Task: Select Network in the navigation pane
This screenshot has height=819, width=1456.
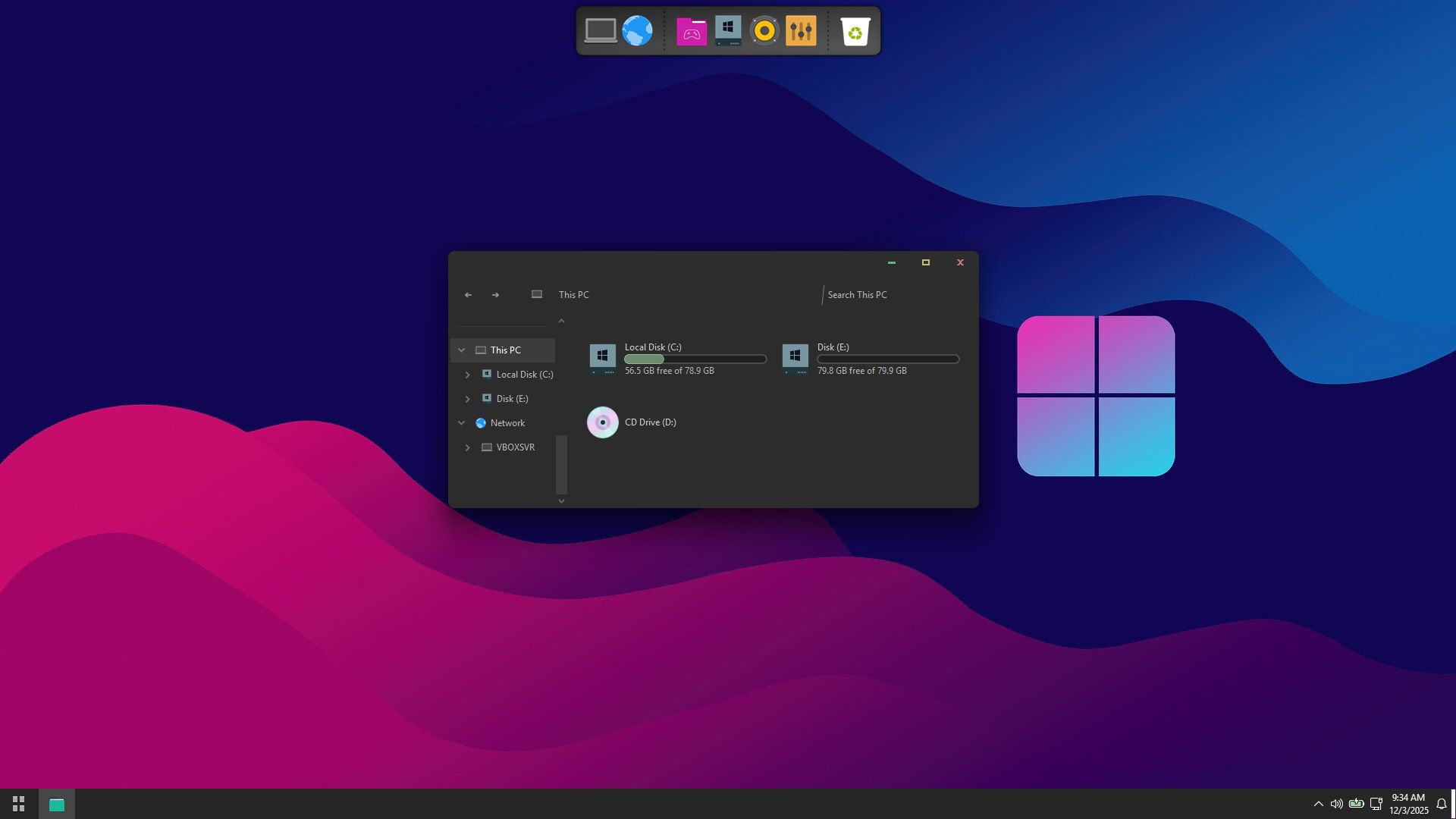Action: [507, 423]
